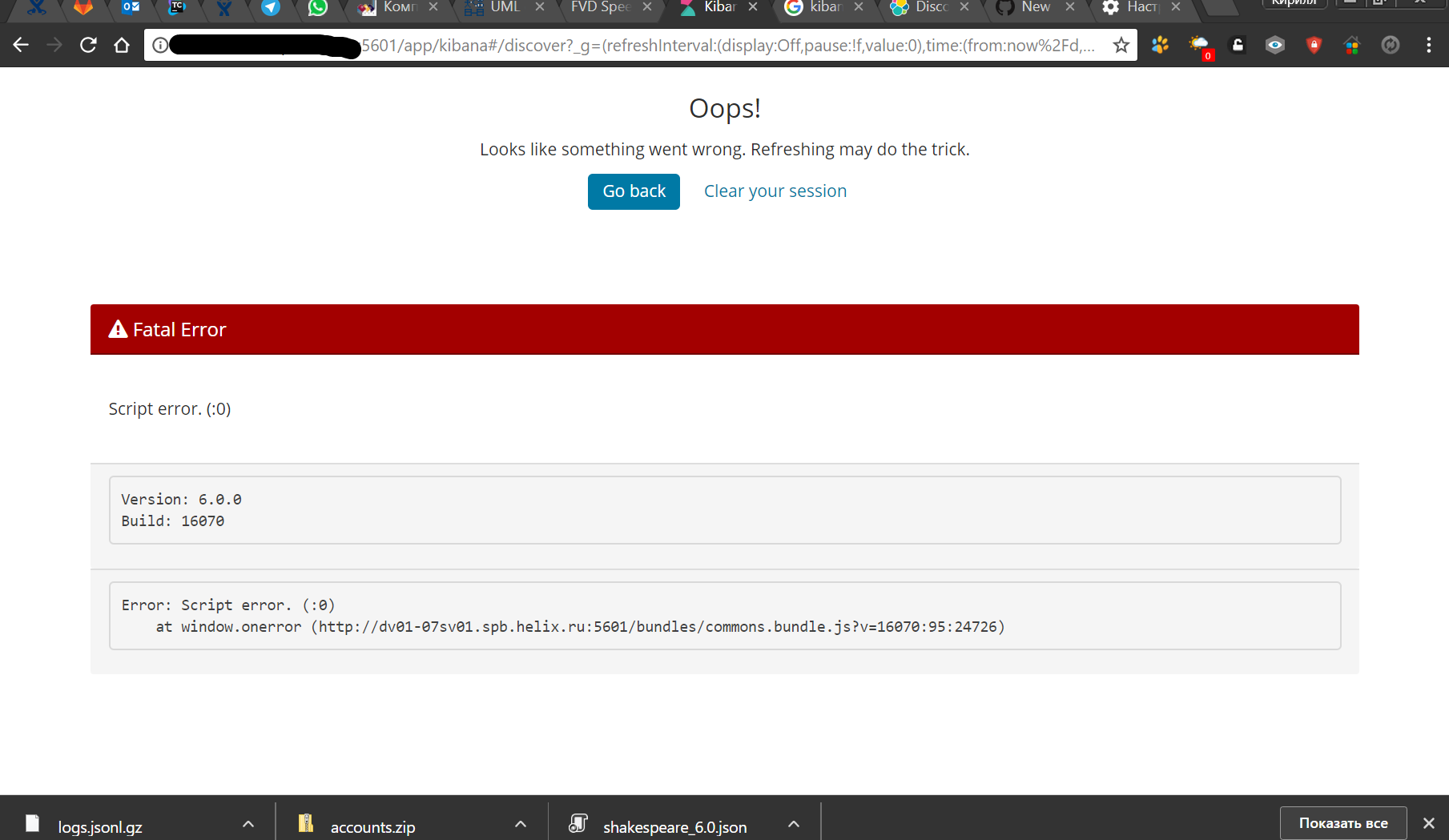Screen dimensions: 1449x840
Task: Open the downloaded accounts.zip file
Action: pyautogui.click(x=372, y=827)
